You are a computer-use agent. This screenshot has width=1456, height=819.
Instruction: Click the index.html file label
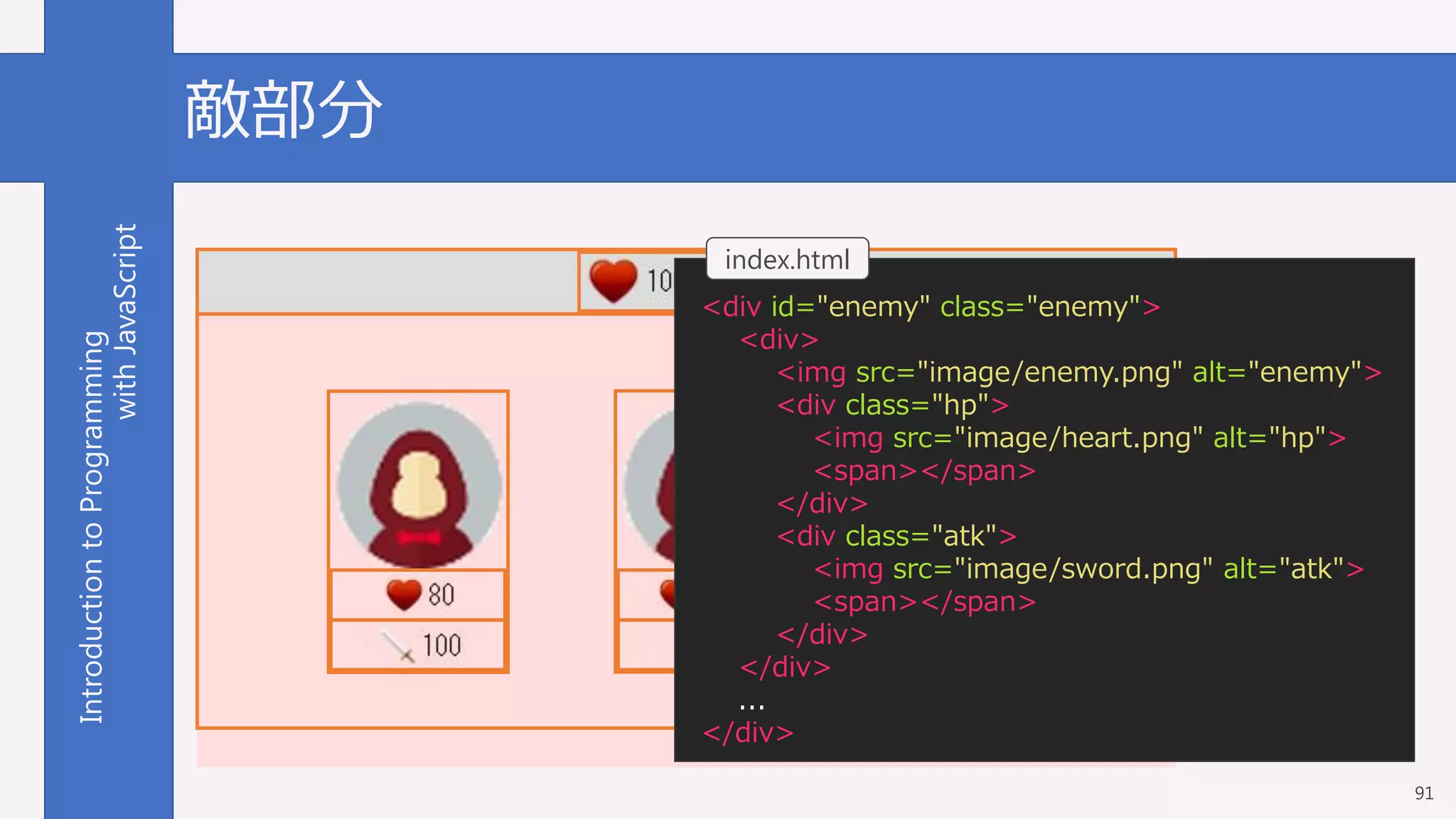tap(787, 259)
